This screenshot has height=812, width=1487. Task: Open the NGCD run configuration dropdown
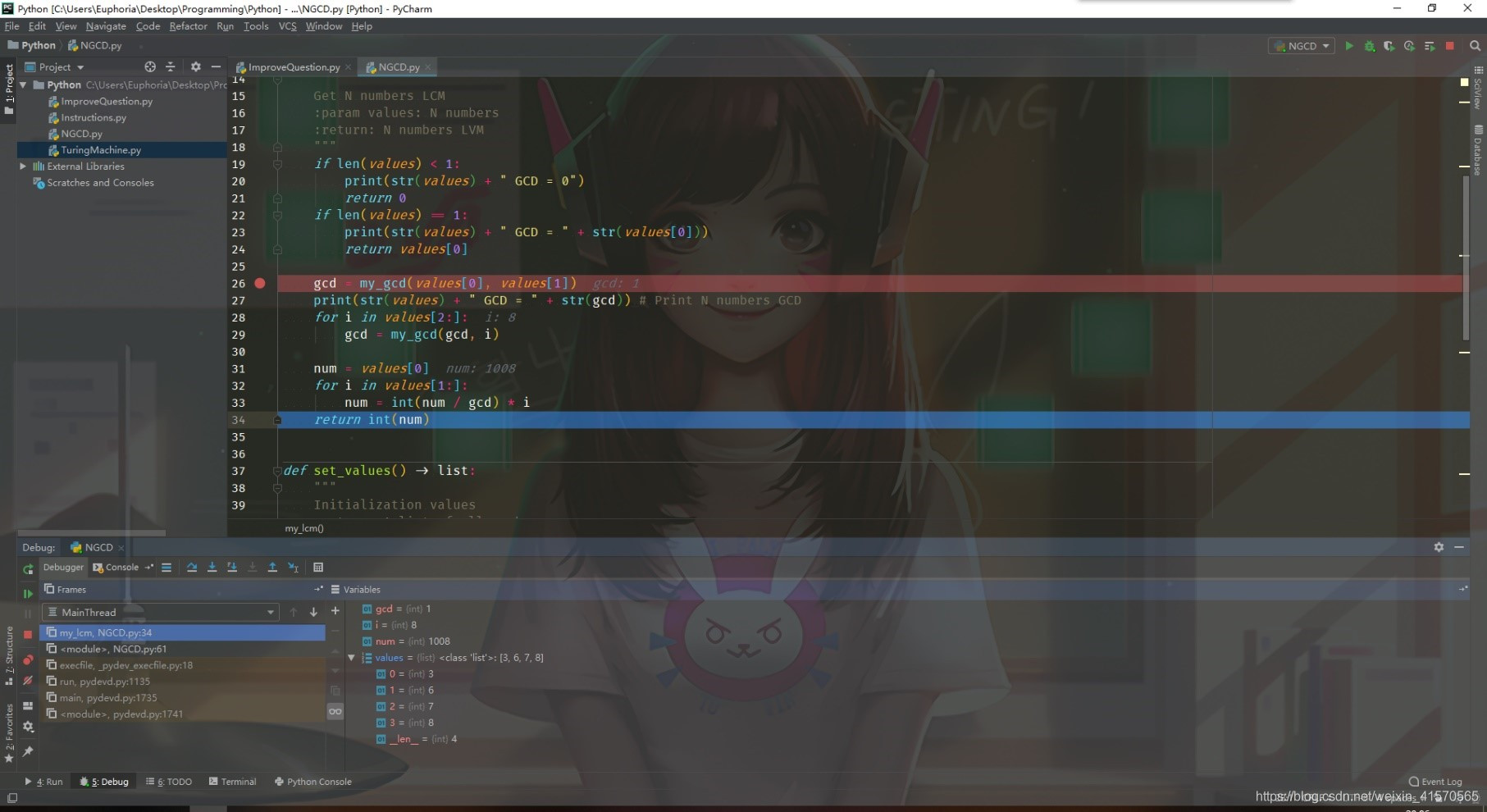coord(1302,46)
